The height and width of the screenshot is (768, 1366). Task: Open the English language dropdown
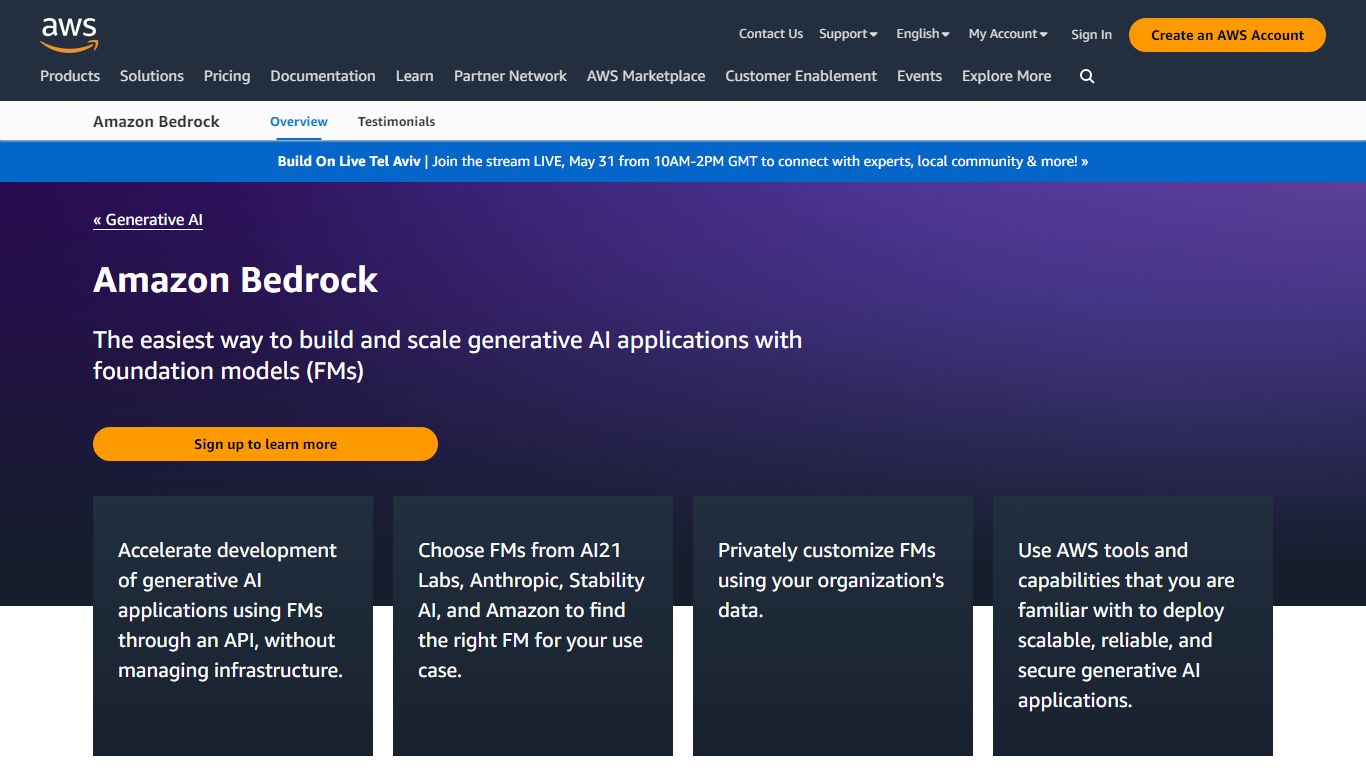921,33
